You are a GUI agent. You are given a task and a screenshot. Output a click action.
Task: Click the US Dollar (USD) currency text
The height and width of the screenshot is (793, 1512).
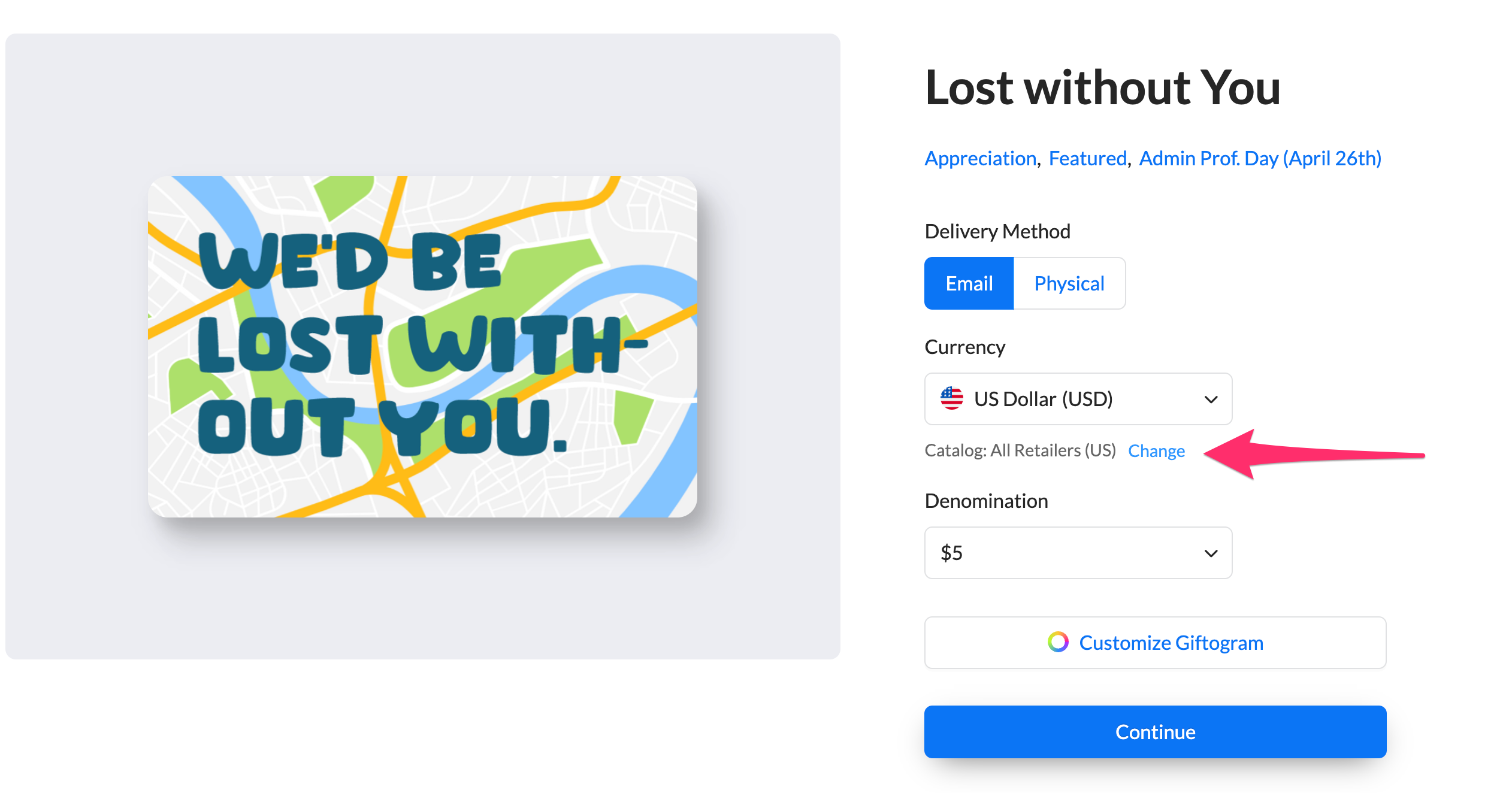click(x=1043, y=399)
